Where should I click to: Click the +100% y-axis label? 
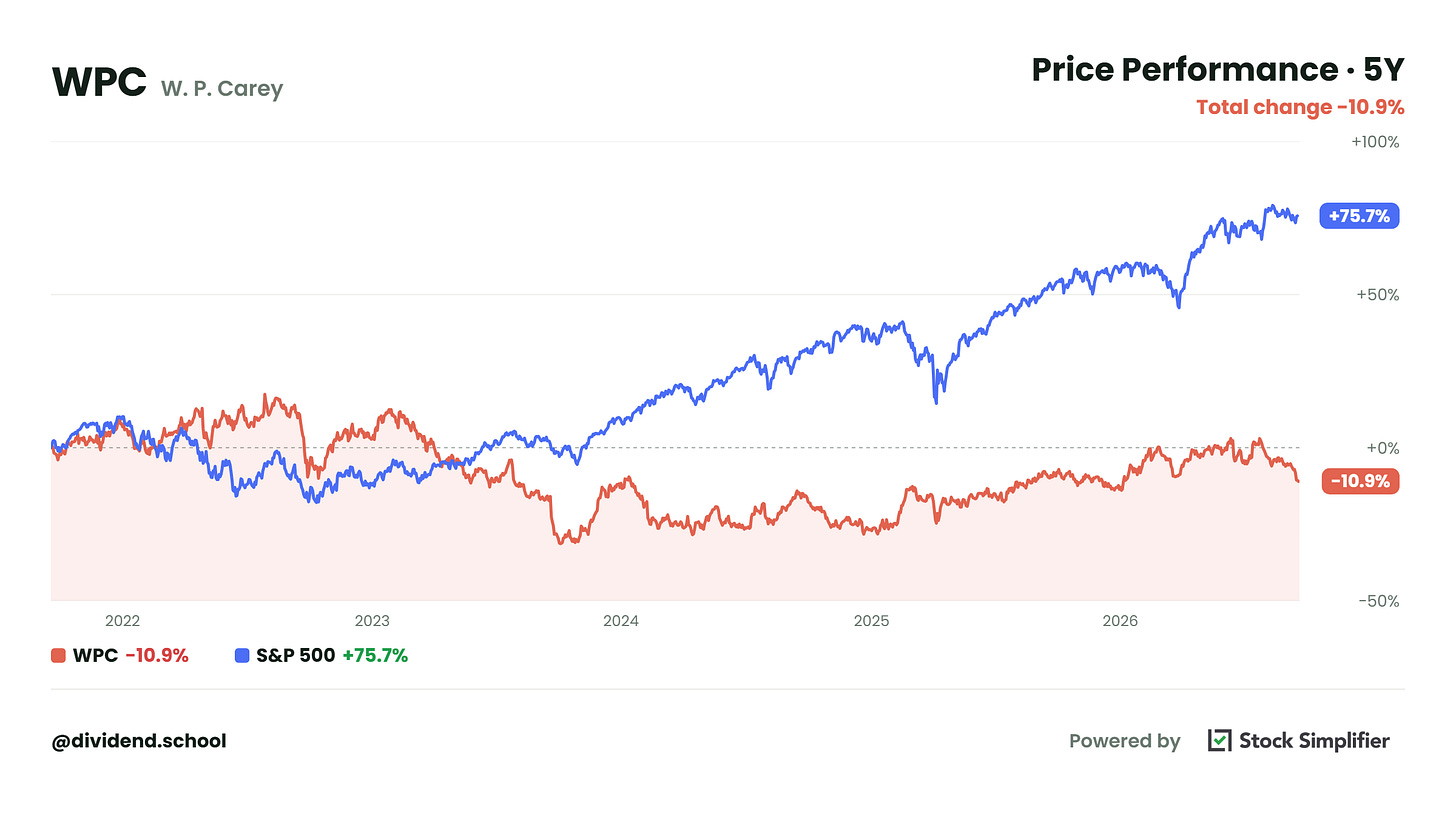point(1375,142)
